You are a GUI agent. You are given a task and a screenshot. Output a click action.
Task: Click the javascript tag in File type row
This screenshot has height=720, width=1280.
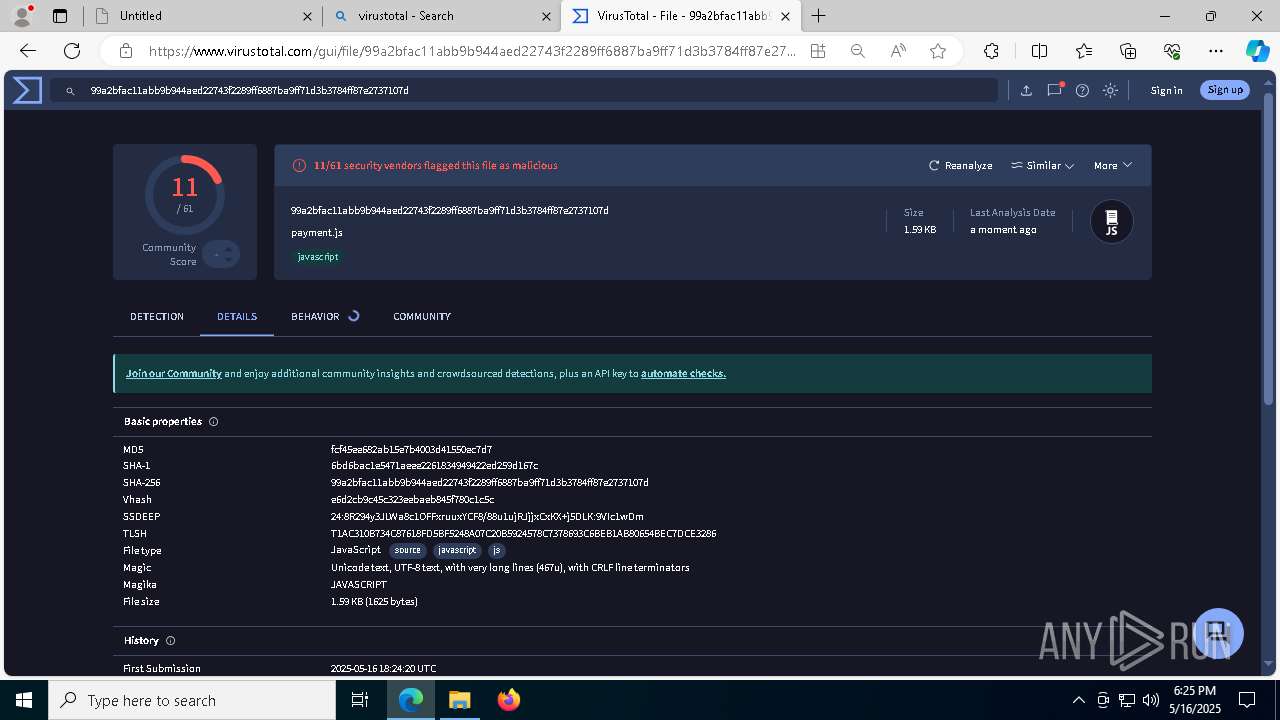tap(457, 550)
